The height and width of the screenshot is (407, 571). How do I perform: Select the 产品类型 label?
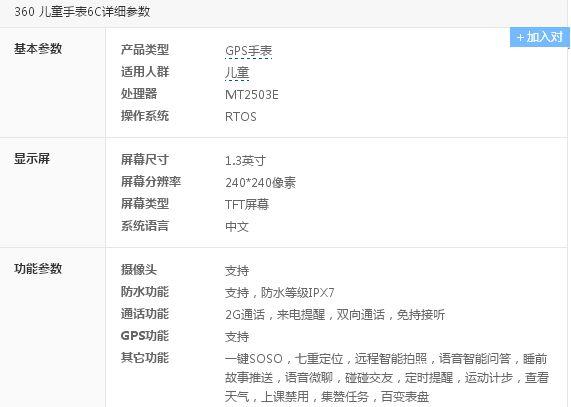(x=145, y=50)
